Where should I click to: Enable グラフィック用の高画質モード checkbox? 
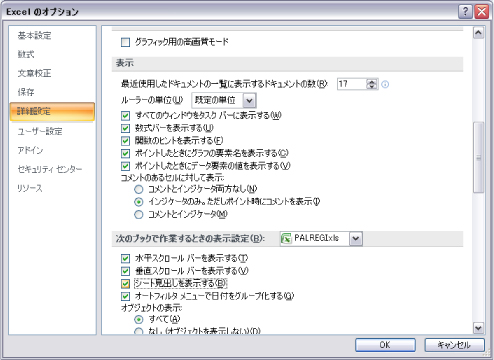[125, 42]
